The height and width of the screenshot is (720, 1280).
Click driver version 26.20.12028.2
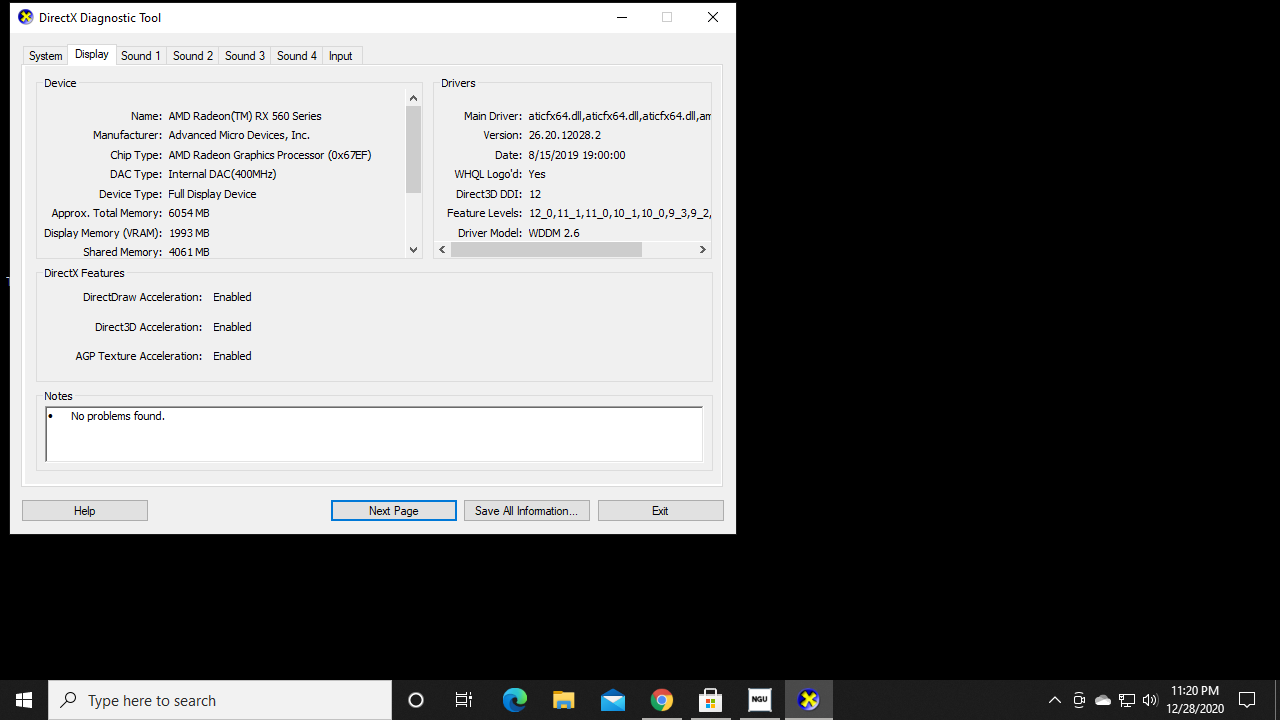click(x=565, y=135)
